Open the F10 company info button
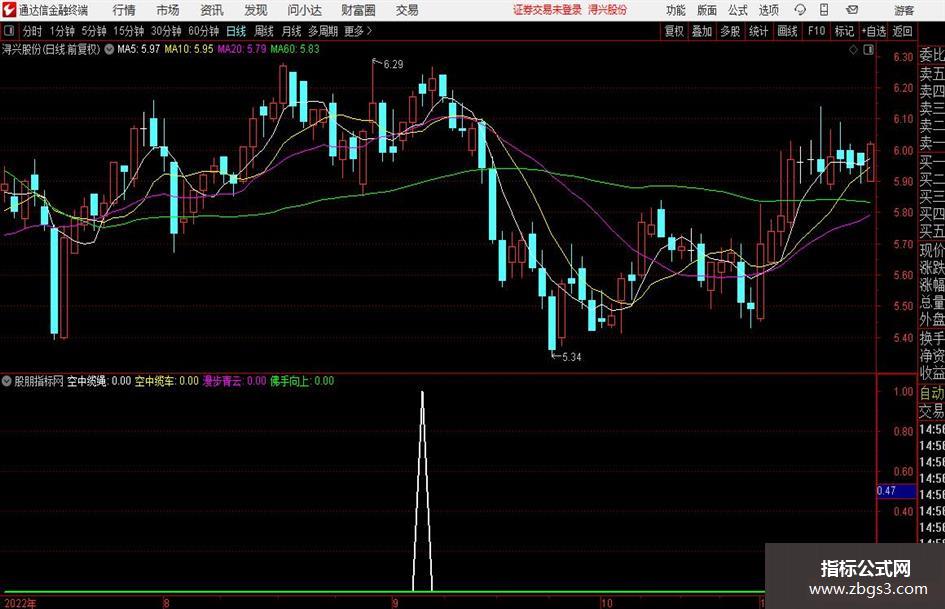Screen dimensions: 945x609 click(817, 31)
